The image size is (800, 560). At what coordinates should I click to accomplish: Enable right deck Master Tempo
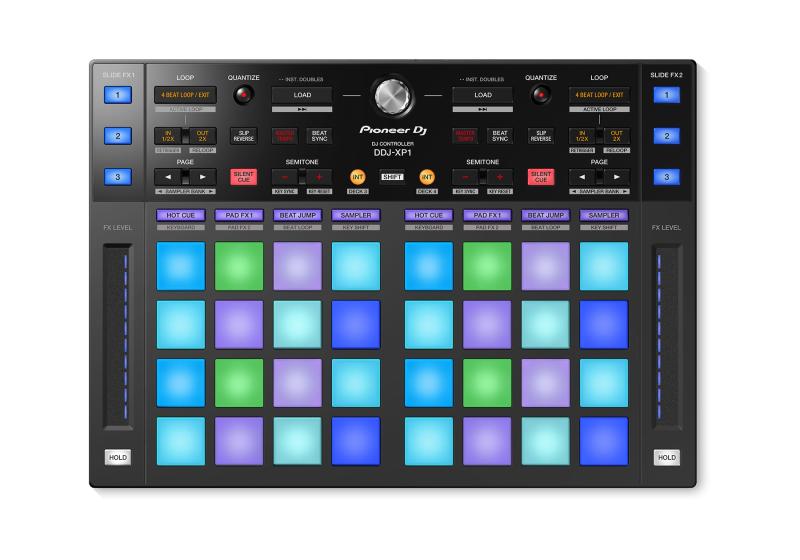point(465,136)
